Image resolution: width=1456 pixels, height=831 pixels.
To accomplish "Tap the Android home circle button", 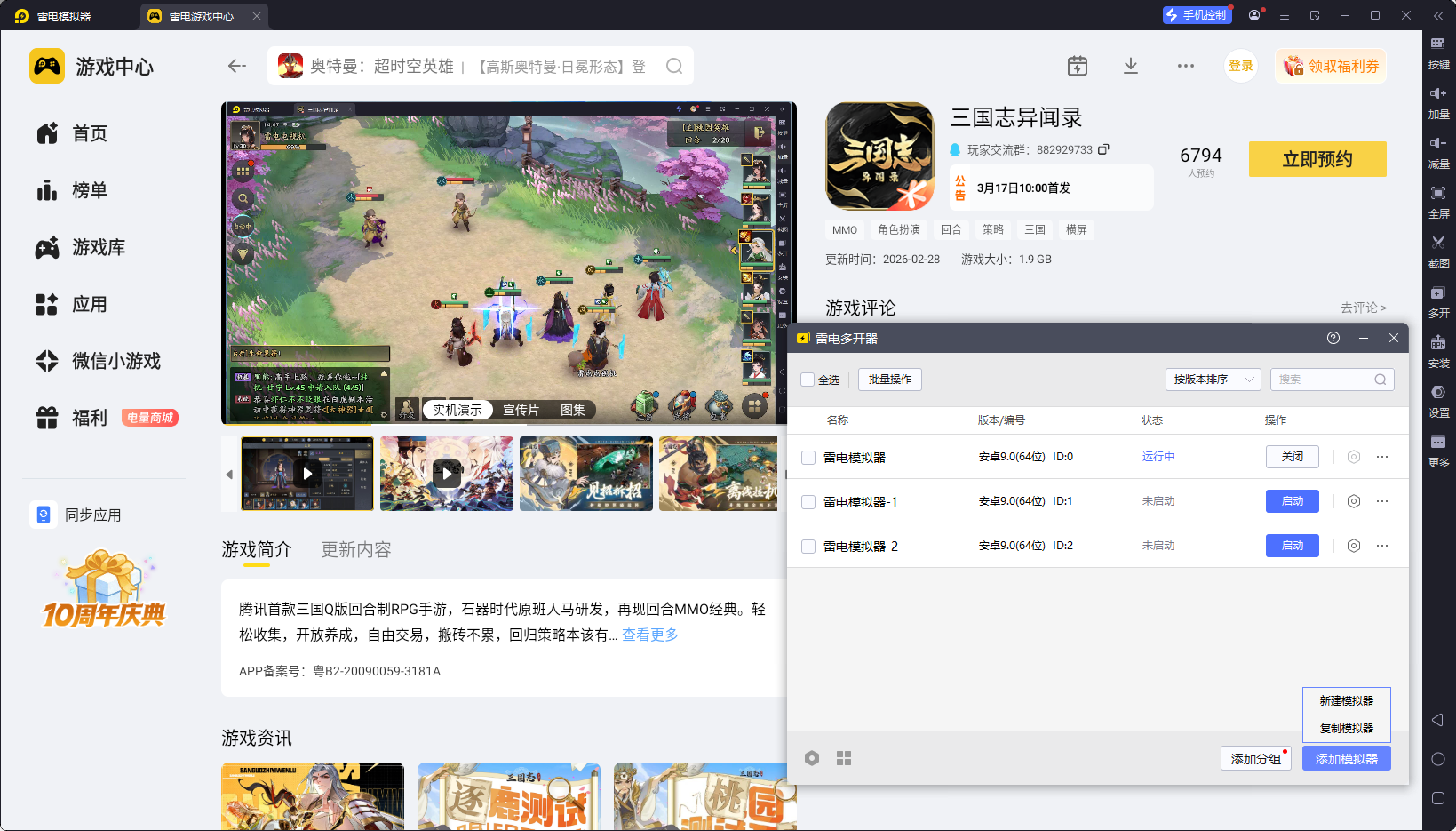I will tap(1438, 759).
